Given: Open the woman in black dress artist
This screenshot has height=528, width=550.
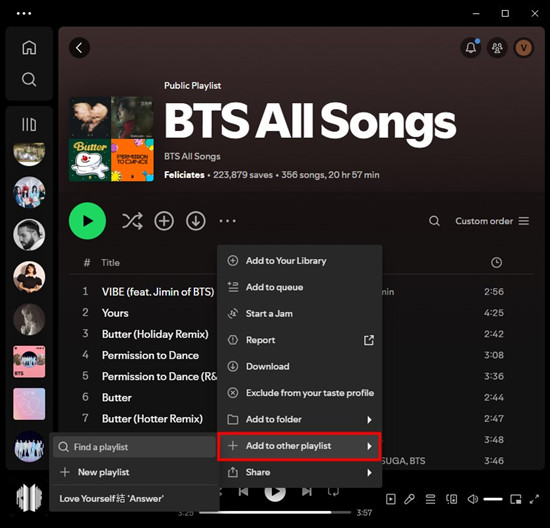Looking at the screenshot, I should point(29,277).
